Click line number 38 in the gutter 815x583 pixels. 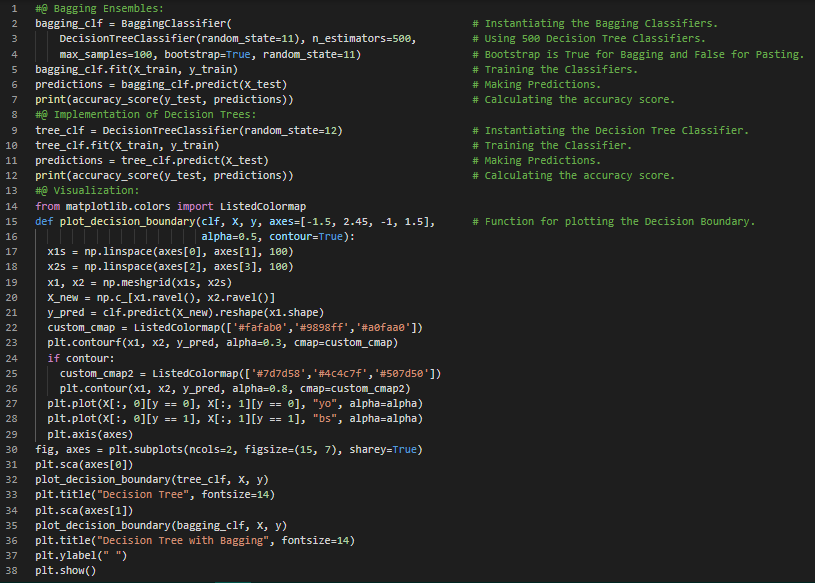click(12, 571)
